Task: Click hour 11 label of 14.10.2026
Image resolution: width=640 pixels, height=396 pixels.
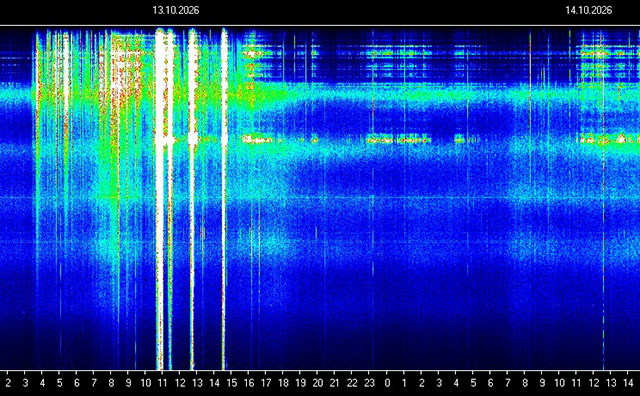Action: (x=576, y=383)
